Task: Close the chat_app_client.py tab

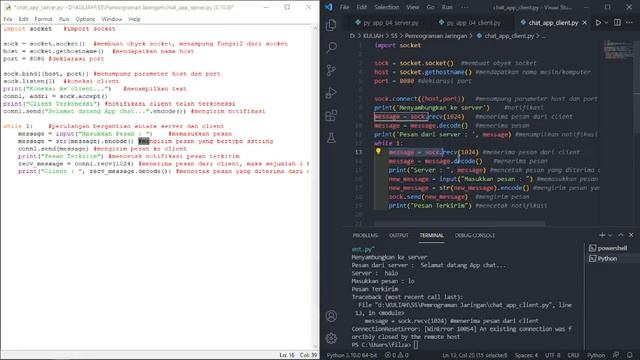Action: [x=584, y=23]
